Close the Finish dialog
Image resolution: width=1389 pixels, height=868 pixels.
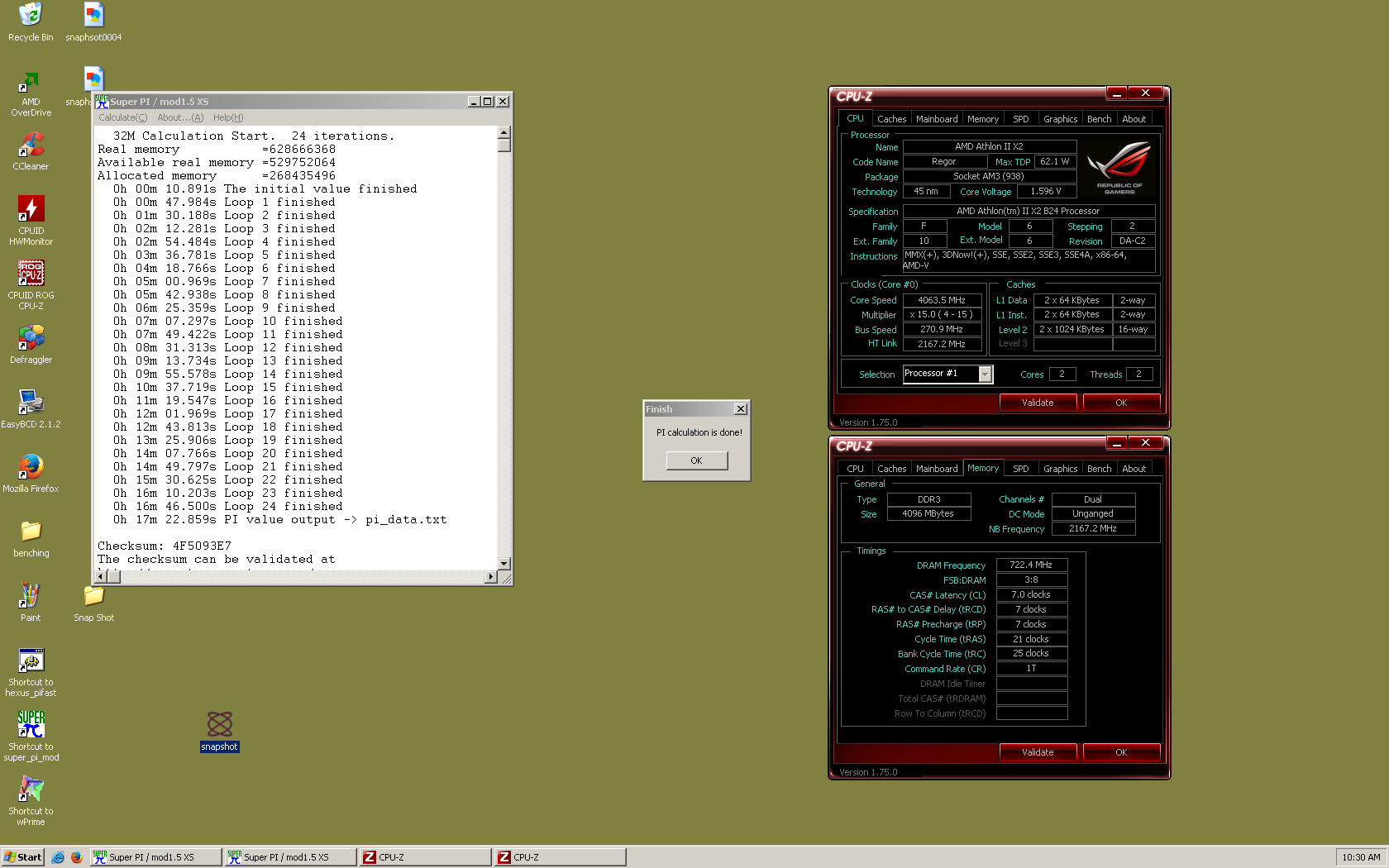(x=741, y=409)
